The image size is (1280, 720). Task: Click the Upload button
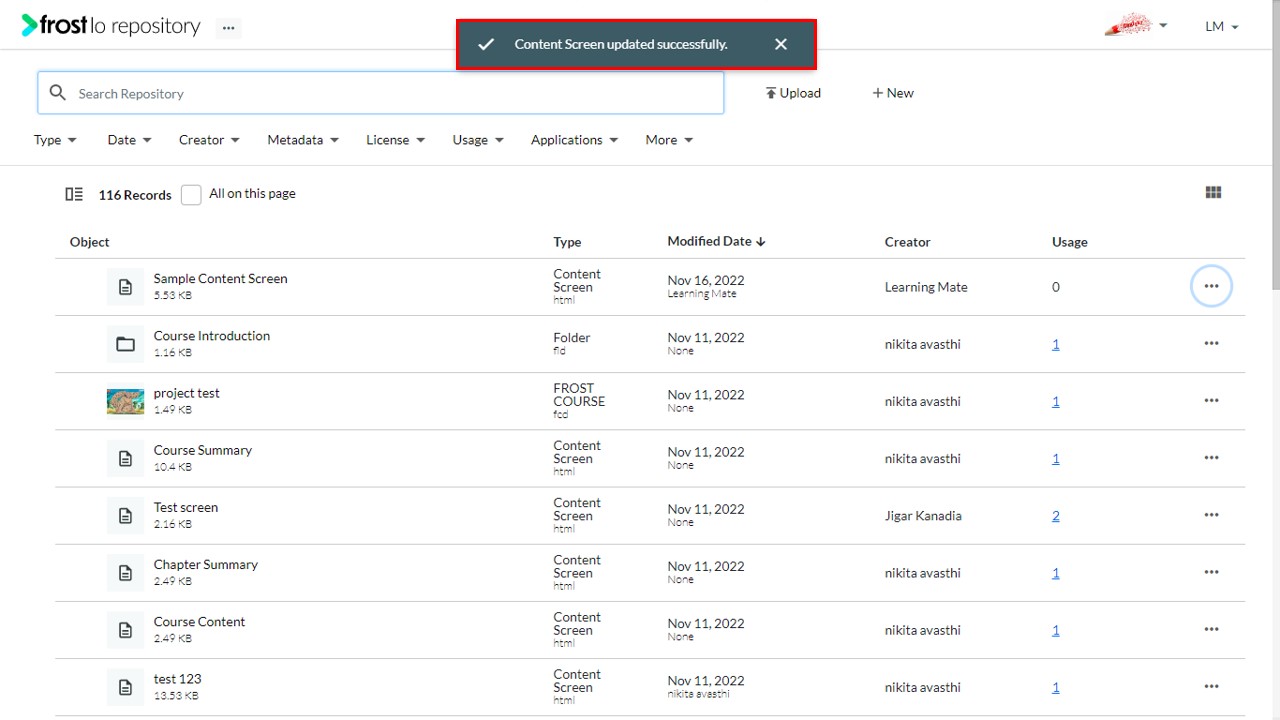pos(793,93)
